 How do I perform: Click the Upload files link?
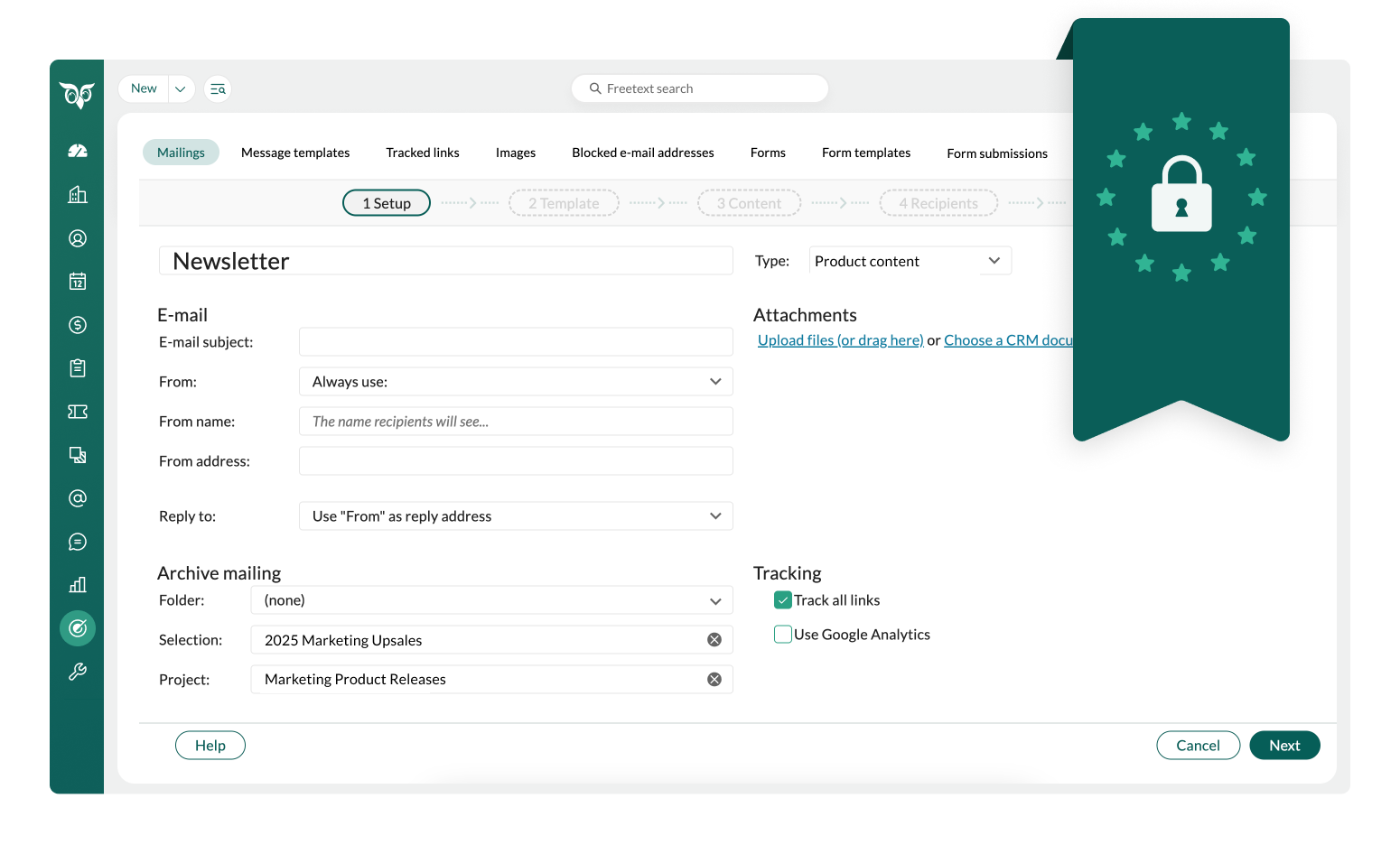click(840, 340)
